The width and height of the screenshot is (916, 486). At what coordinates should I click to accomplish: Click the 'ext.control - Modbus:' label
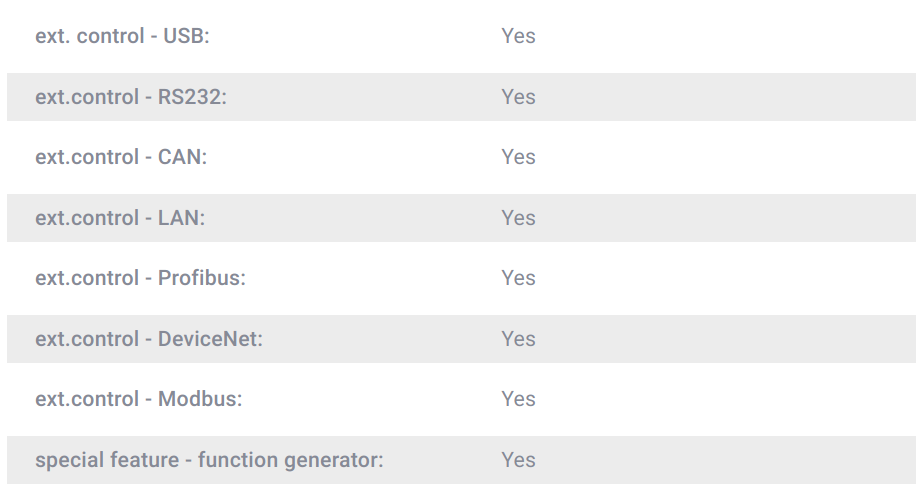[x=139, y=399]
